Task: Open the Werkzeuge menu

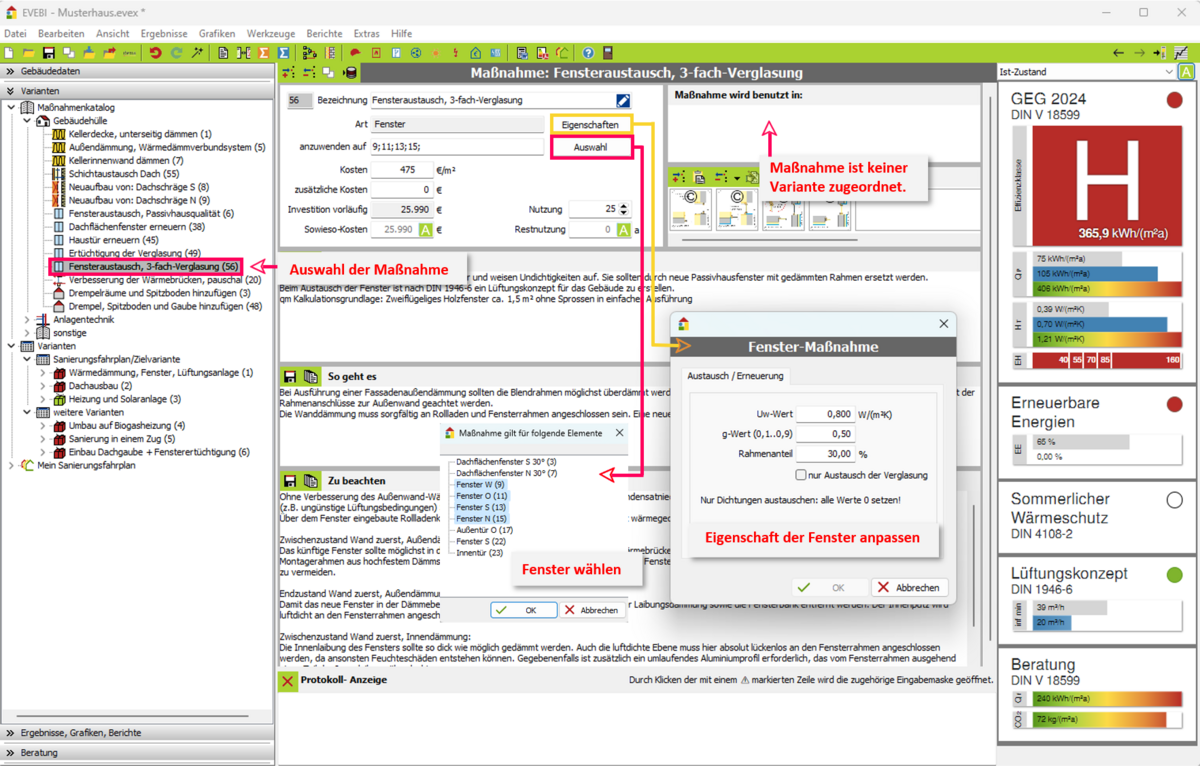Action: pos(270,34)
